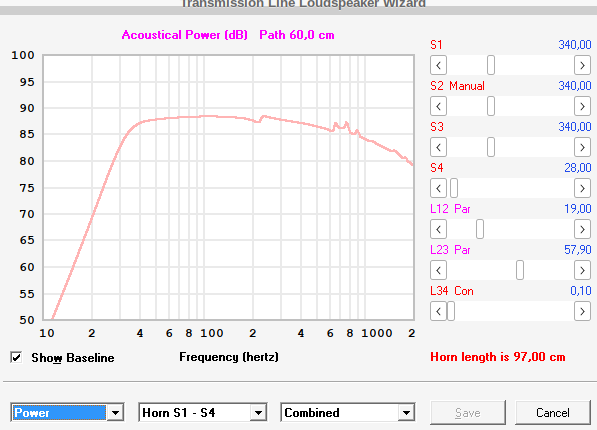Click the S4 value 28,00

coord(578,168)
